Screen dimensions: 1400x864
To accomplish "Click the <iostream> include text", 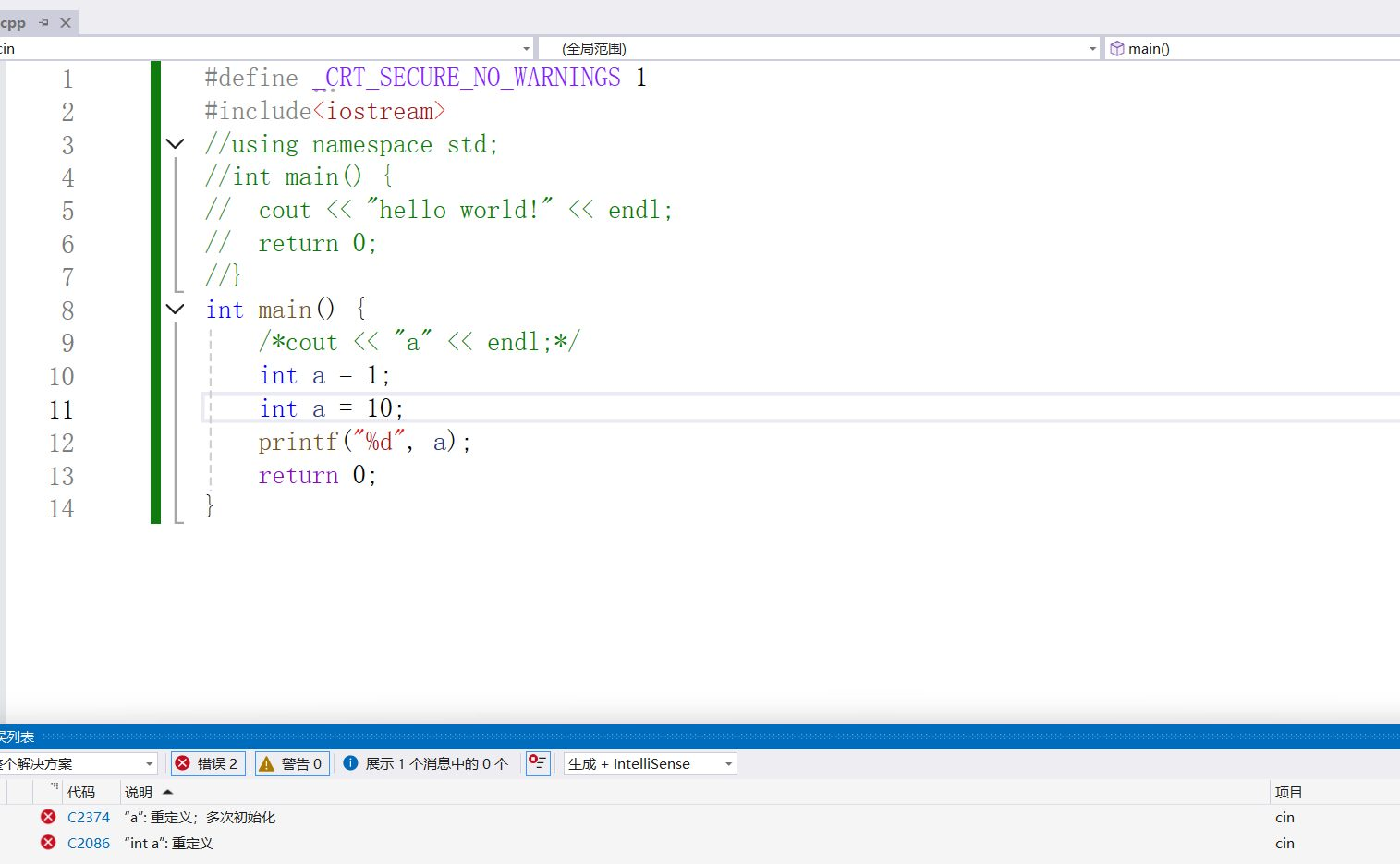I will tap(379, 111).
